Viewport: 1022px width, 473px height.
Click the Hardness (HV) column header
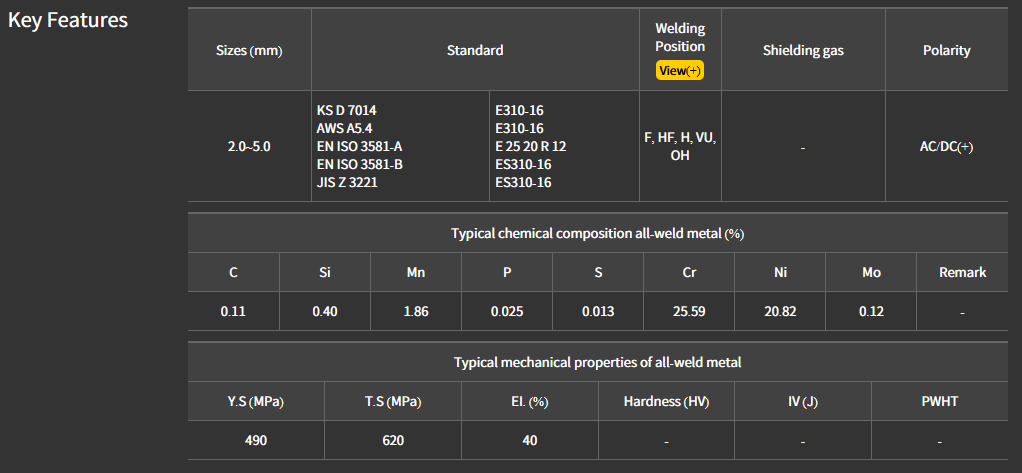pos(666,401)
